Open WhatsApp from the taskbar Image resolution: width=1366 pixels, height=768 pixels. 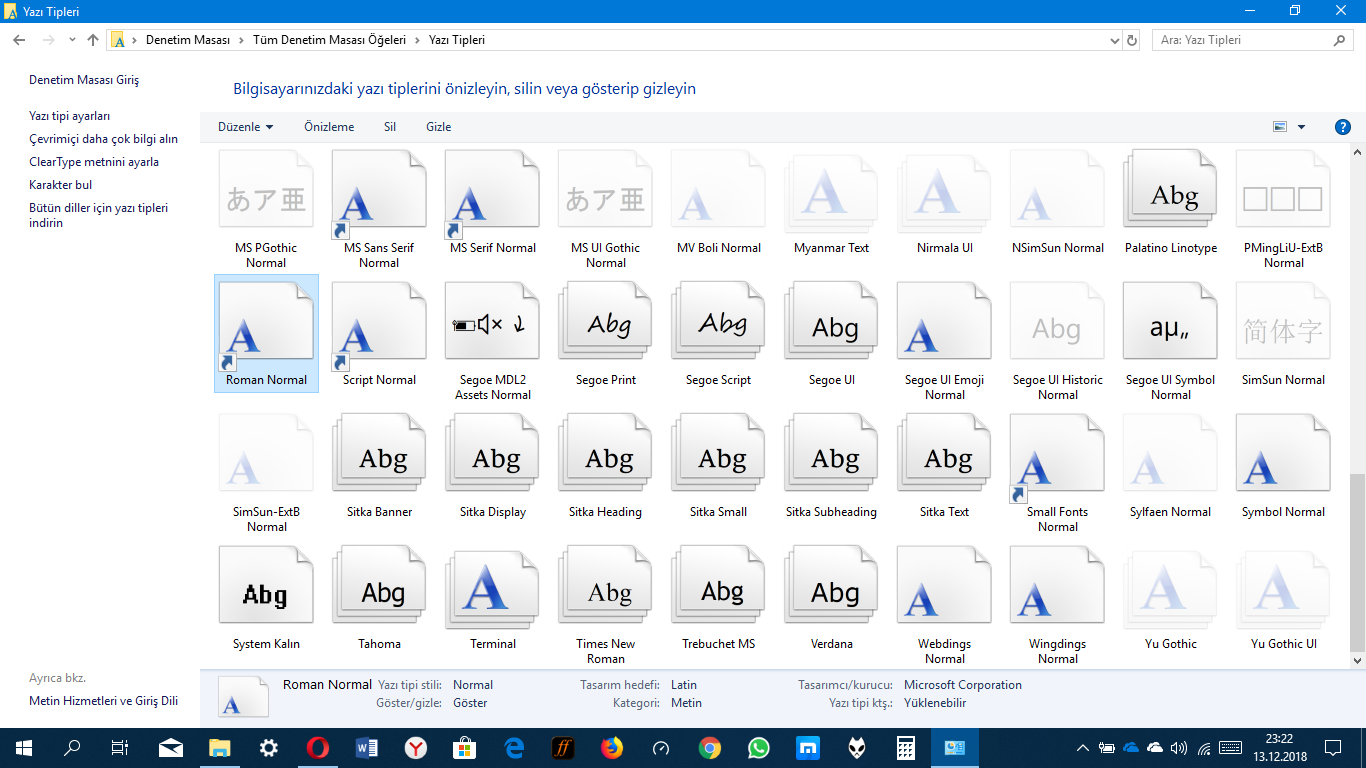[x=759, y=748]
